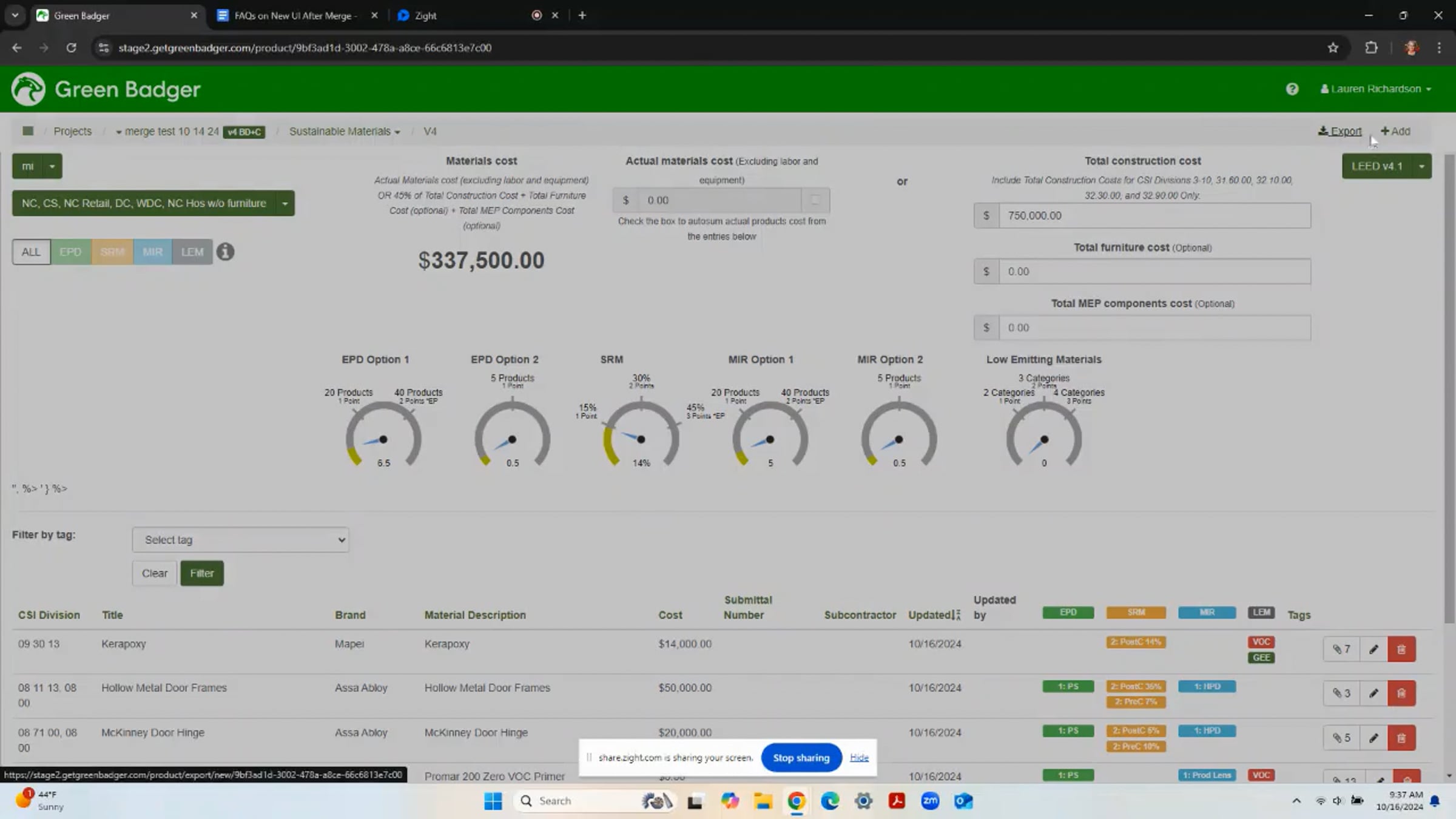Image resolution: width=1456 pixels, height=819 pixels.
Task: Click the V4 breadcrumb item
Action: (430, 132)
